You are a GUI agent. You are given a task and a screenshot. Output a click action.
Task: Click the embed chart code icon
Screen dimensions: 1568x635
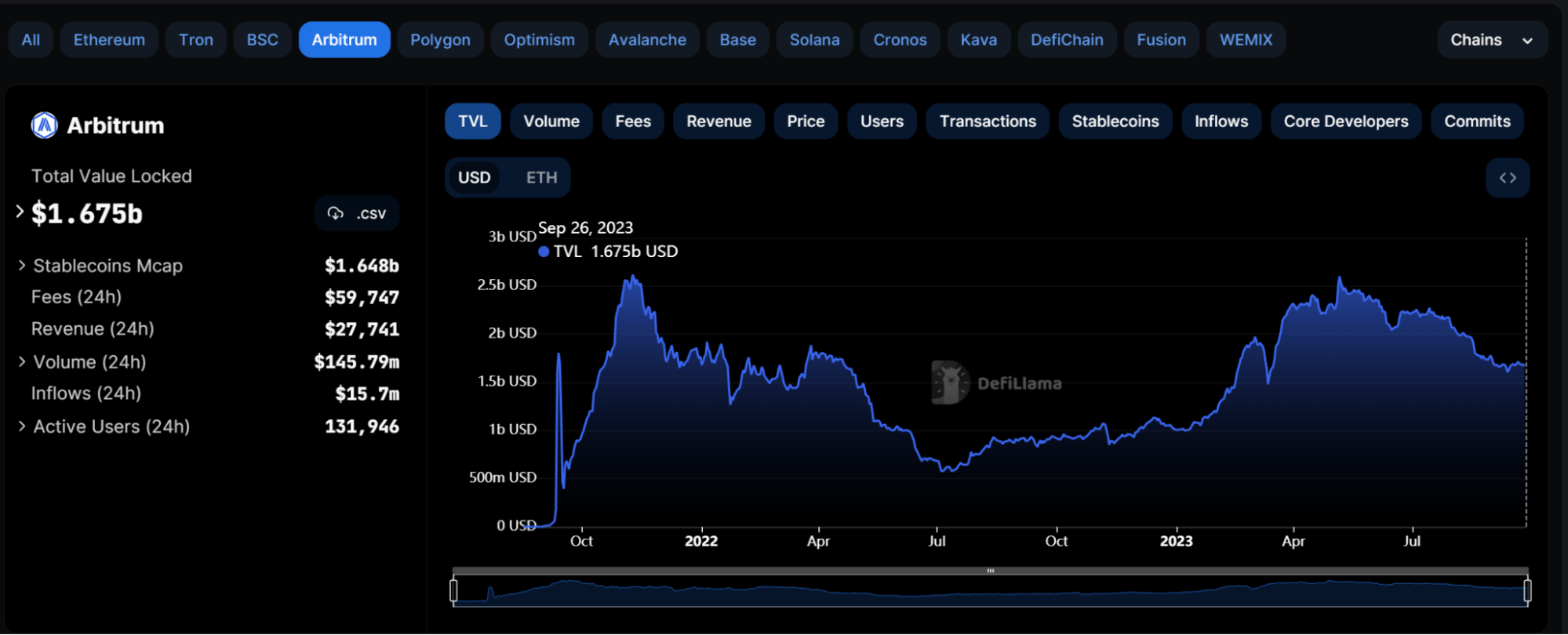(1508, 178)
